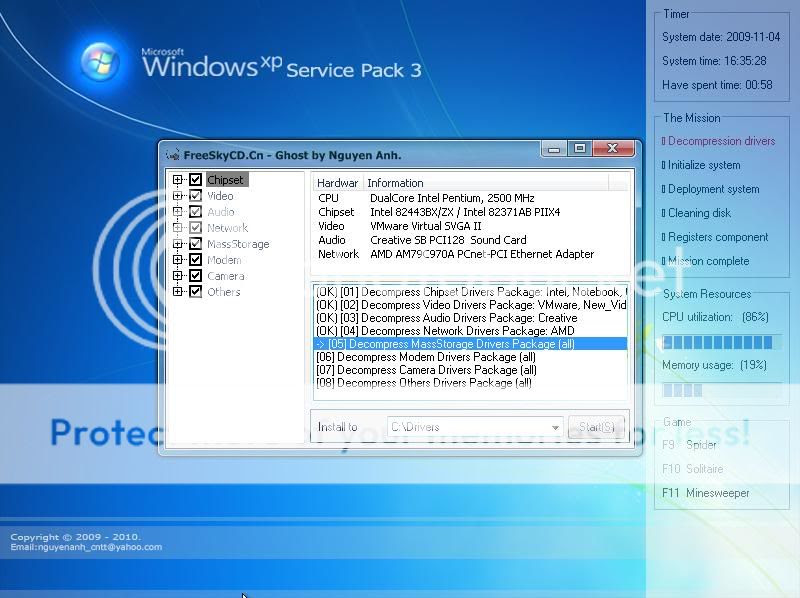Viewport: 800px width, 598px height.
Task: Expand the Others tree node
Action: point(177,292)
